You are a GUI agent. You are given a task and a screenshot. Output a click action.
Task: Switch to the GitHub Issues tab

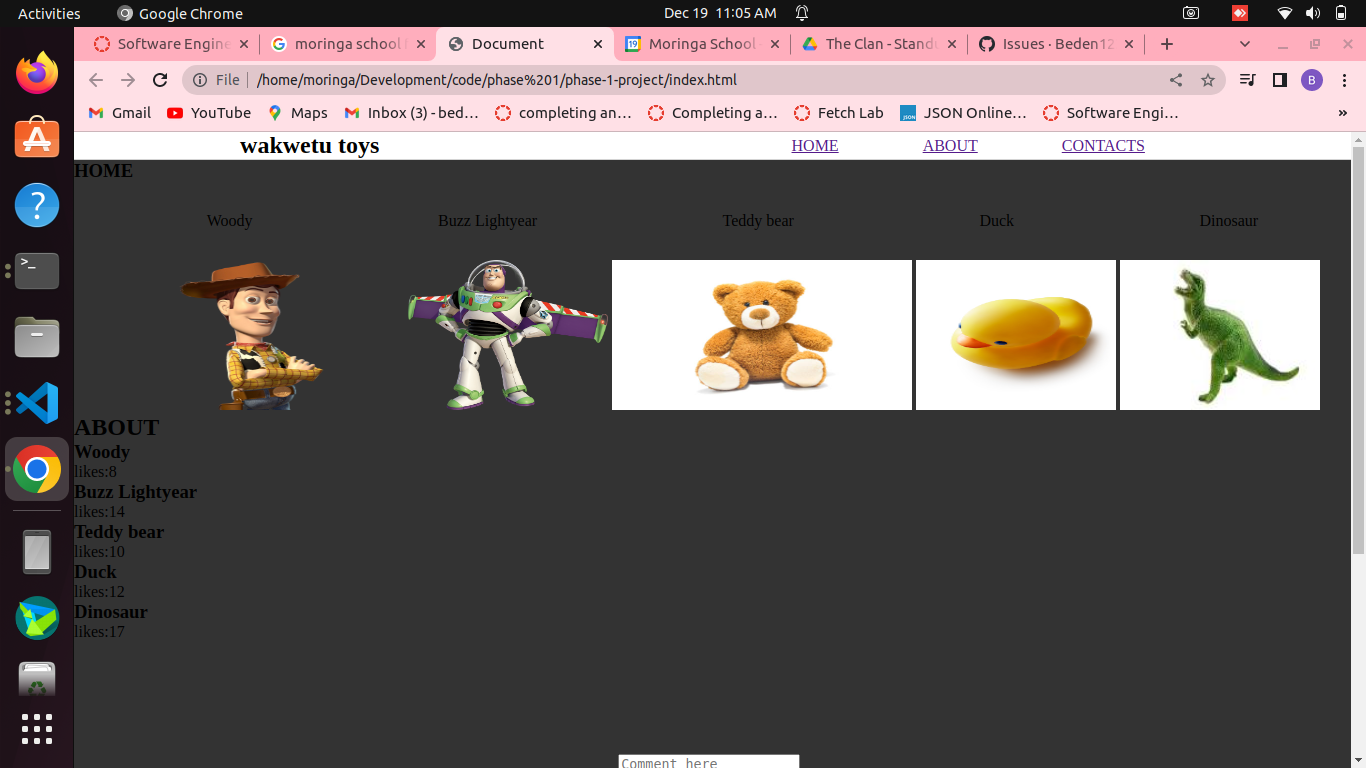tap(1057, 44)
